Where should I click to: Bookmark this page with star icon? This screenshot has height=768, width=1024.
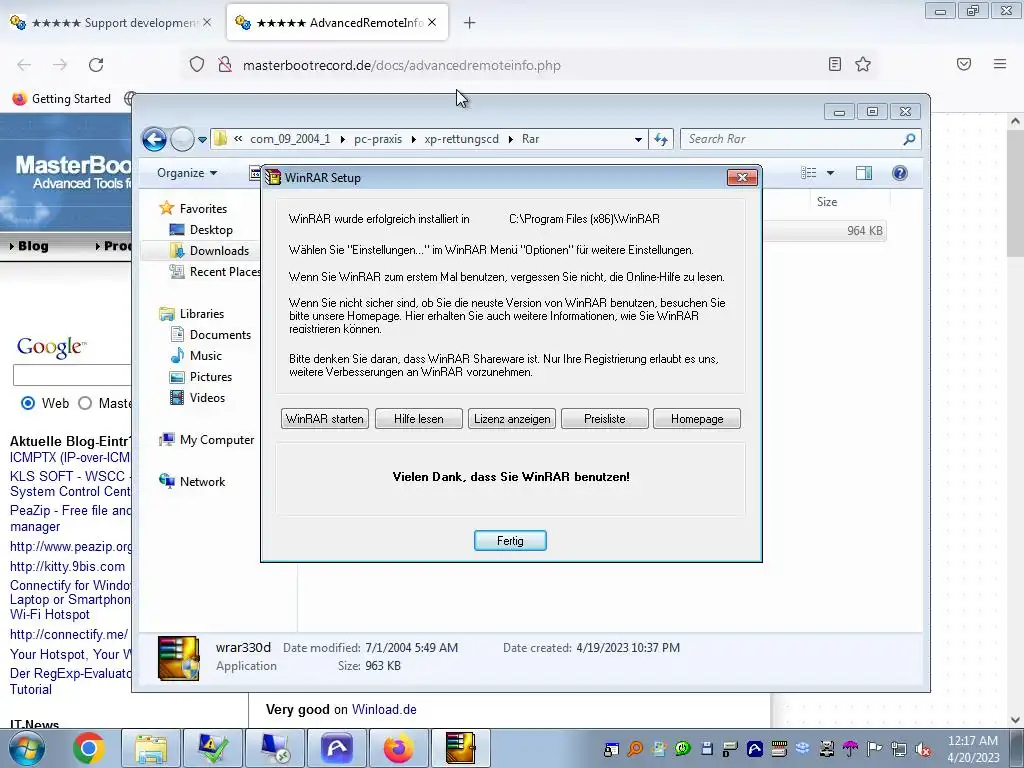(x=863, y=64)
